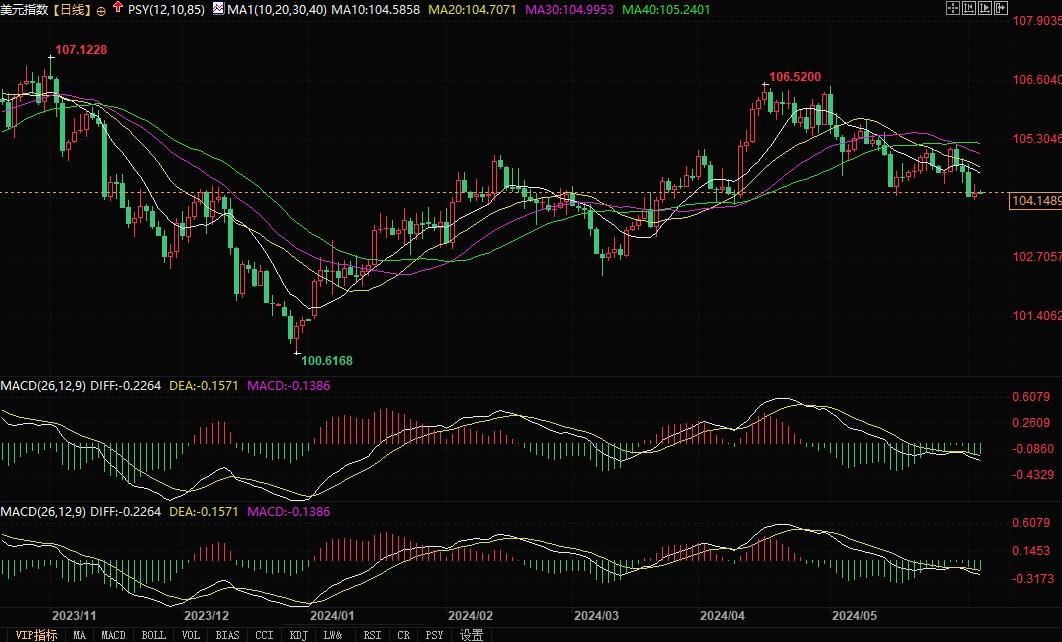The height and width of the screenshot is (642, 1062).
Task: Select the CCI indicator
Action: click(263, 634)
